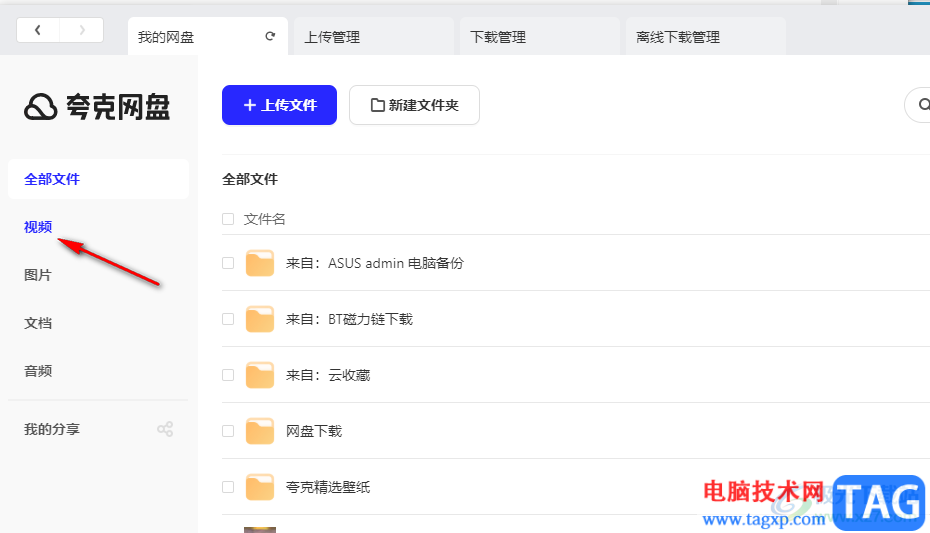Check the 网盘下载 row
The height and width of the screenshot is (533, 930).
click(x=228, y=431)
